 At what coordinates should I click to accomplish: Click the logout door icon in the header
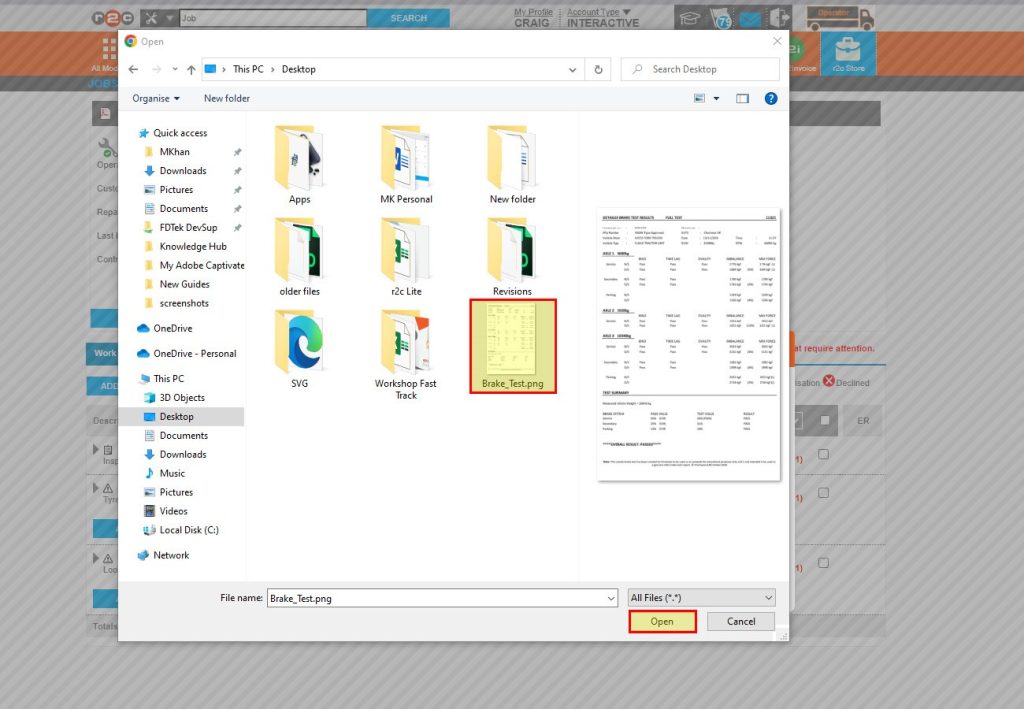[x=777, y=16]
